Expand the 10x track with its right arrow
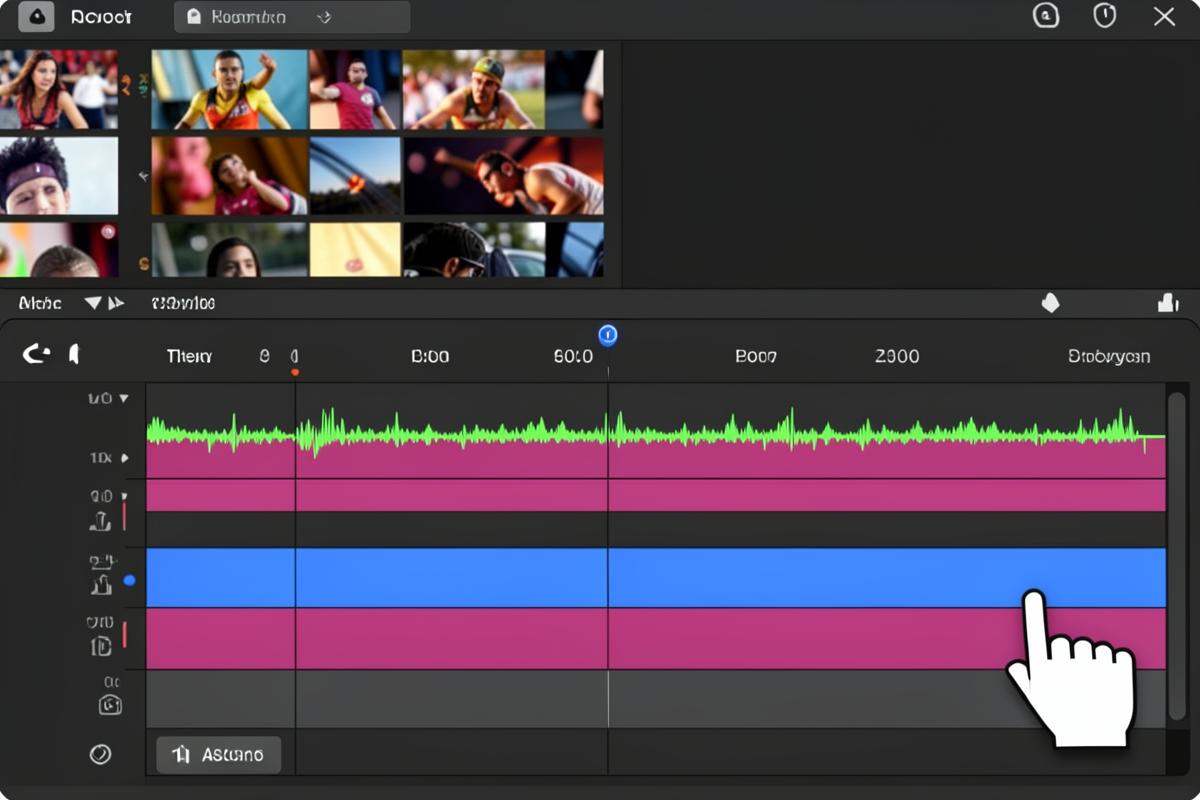1200x800 pixels. pos(125,458)
